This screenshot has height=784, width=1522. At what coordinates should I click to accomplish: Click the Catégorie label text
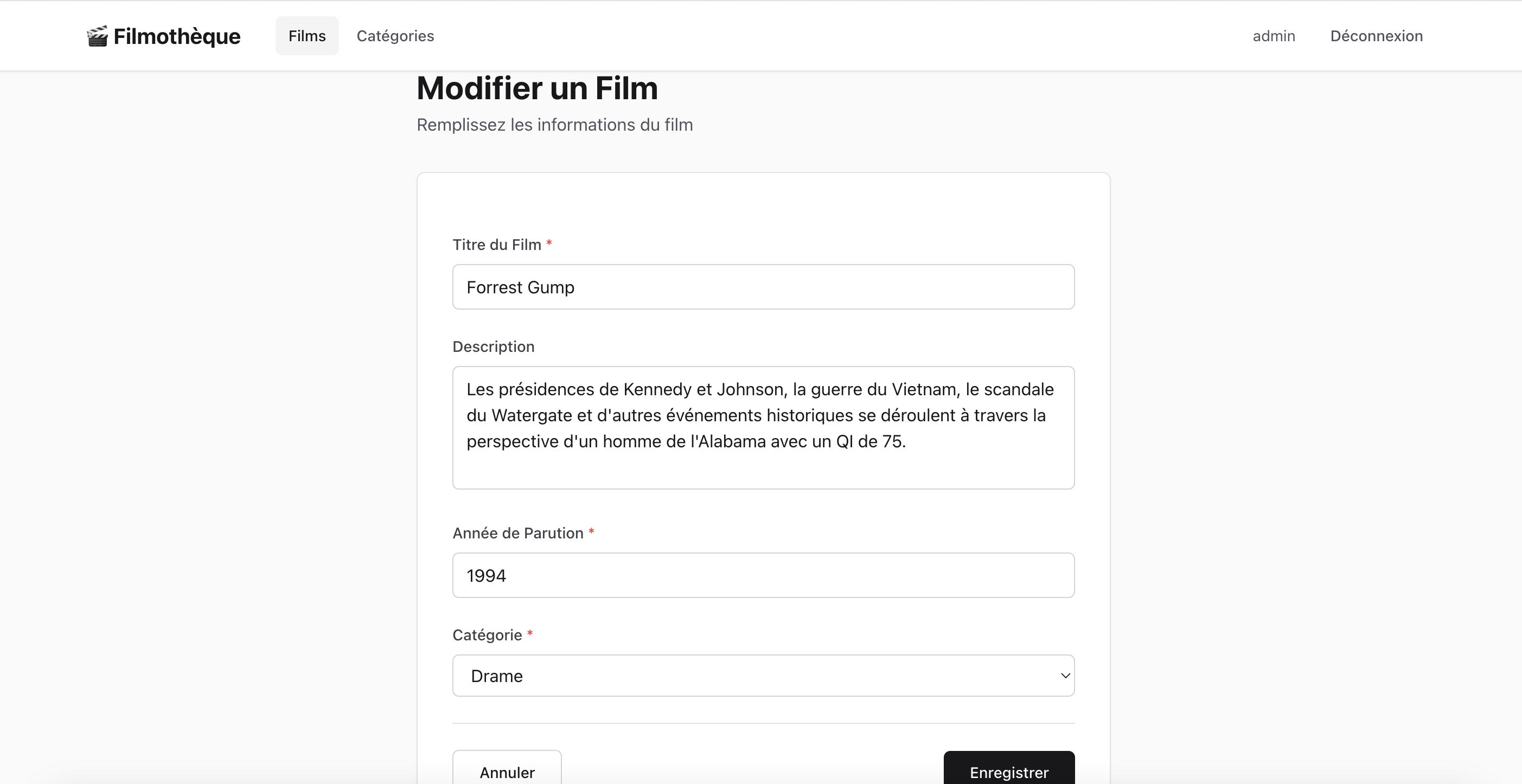pos(487,635)
